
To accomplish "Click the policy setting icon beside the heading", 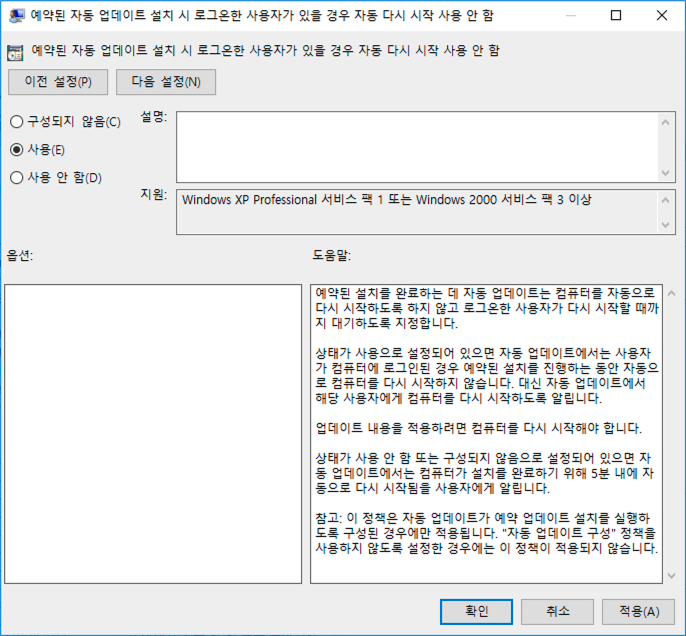I will point(15,52).
